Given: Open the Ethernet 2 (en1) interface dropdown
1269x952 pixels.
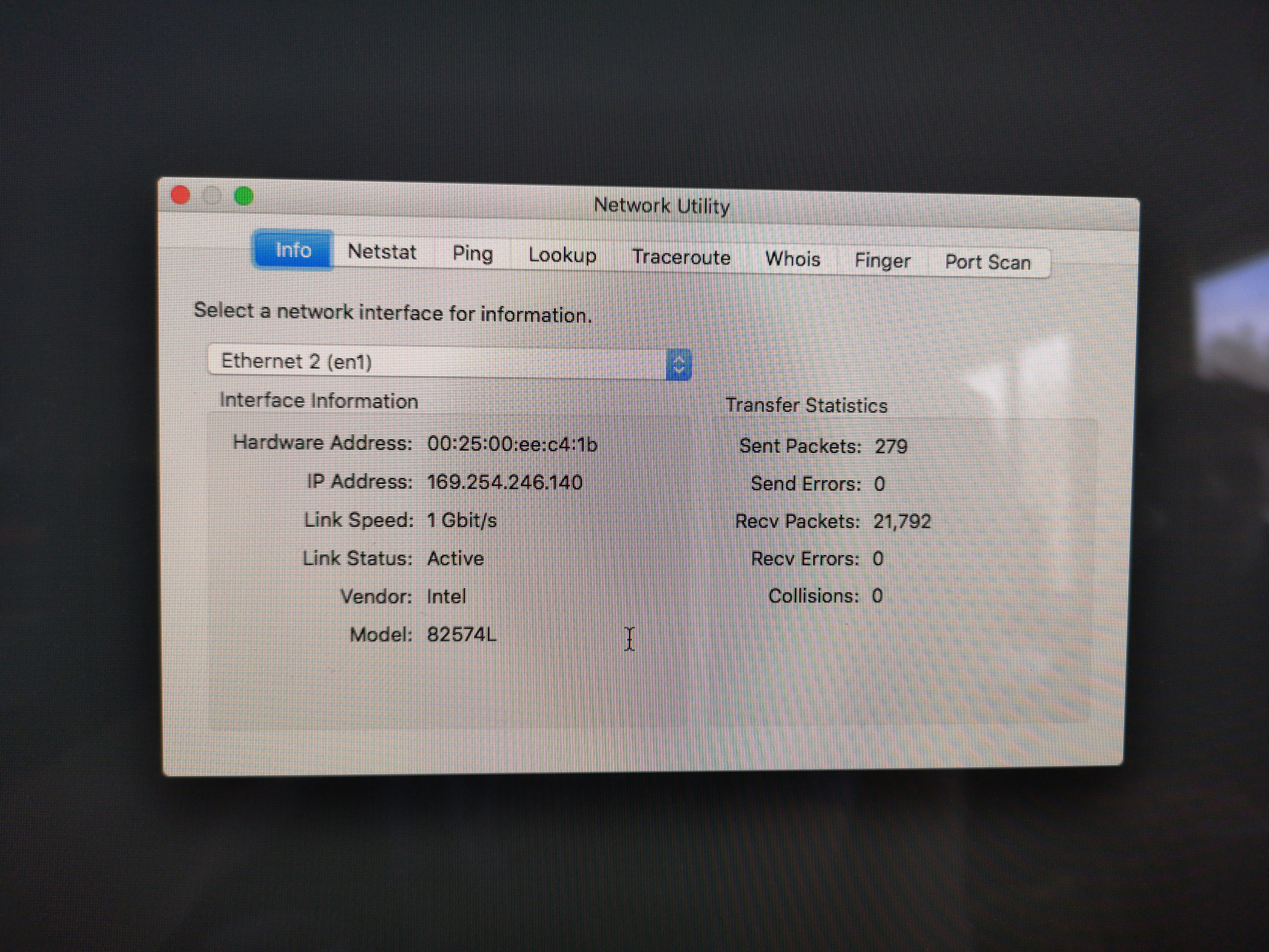Looking at the screenshot, I should pyautogui.click(x=450, y=363).
